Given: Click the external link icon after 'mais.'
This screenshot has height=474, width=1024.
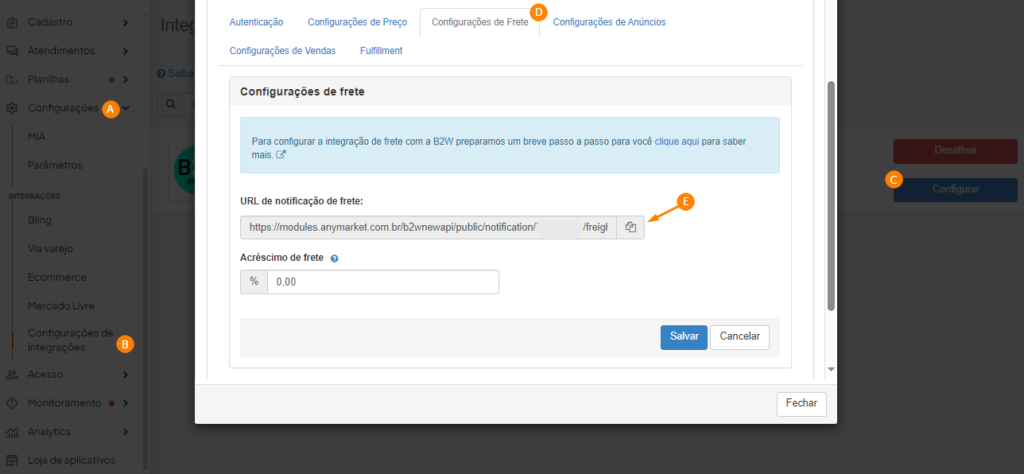Looking at the screenshot, I should tap(281, 155).
